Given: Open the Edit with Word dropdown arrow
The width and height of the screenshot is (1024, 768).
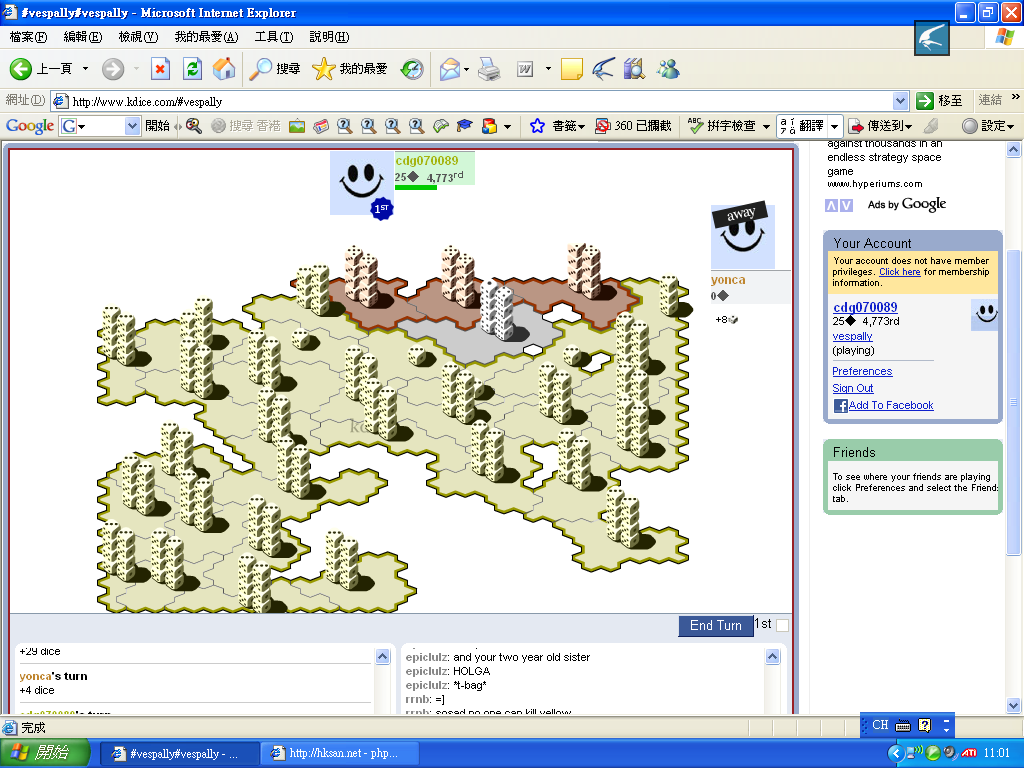Looking at the screenshot, I should coord(548,69).
